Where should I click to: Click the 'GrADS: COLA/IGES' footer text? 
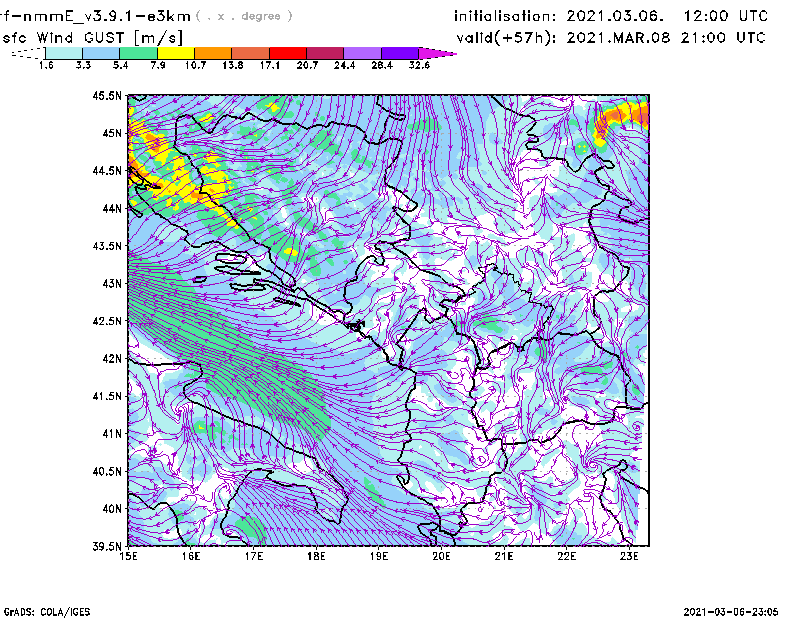(47, 612)
